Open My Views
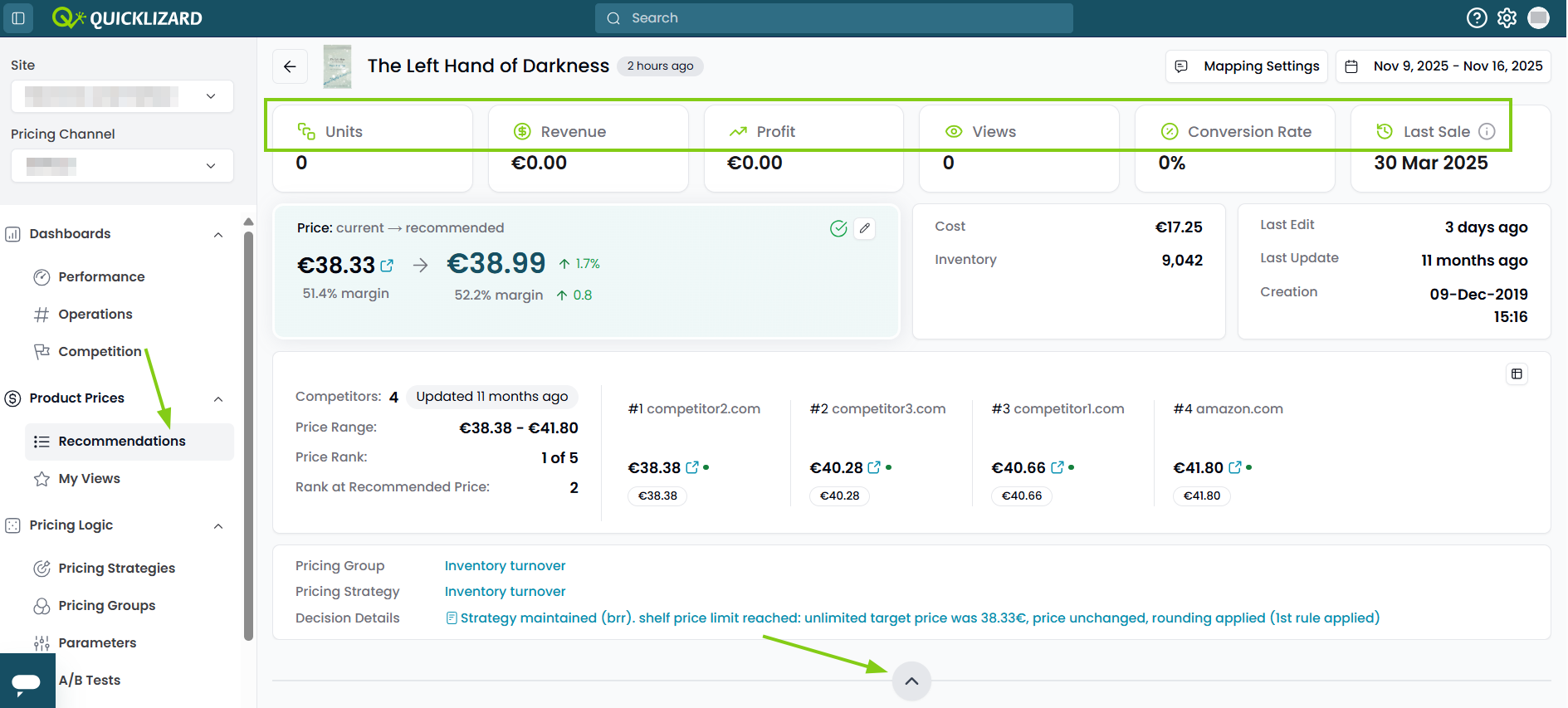 point(89,479)
